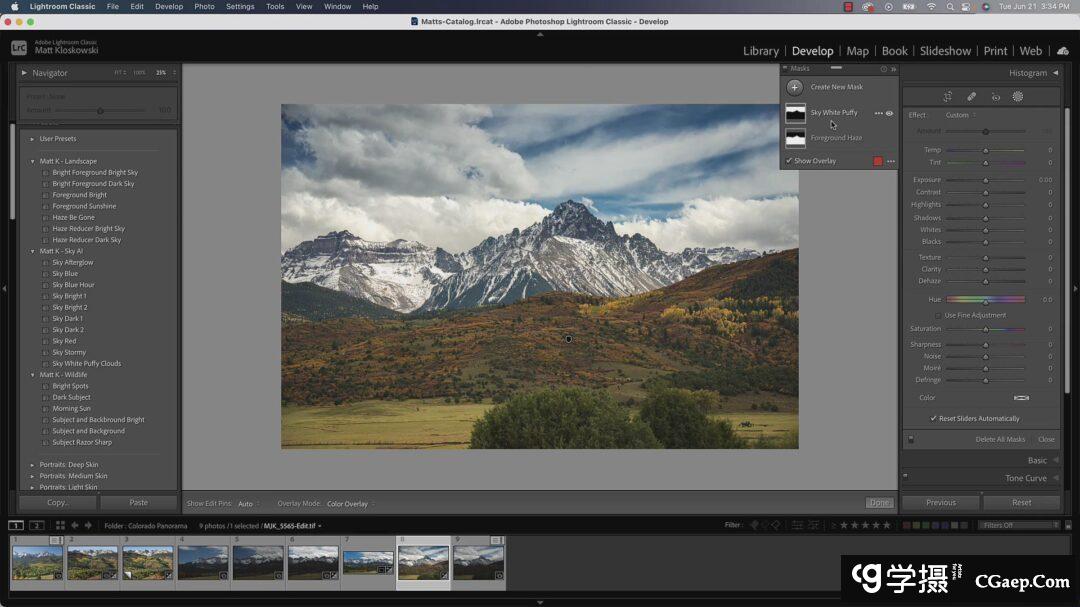Screen dimensions: 1080x607
Task: Enable the Use Fine Adjustment checkbox
Action: (938, 315)
